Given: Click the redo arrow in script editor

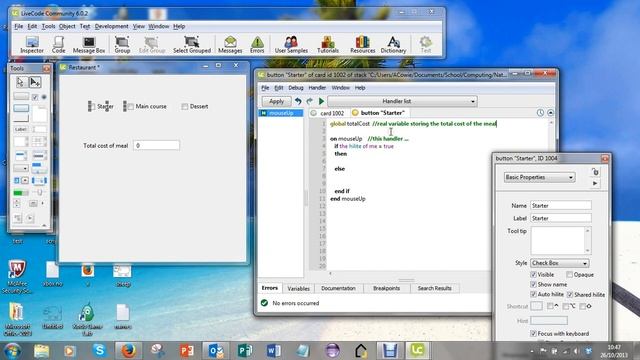Looking at the screenshot, I should click(x=310, y=101).
